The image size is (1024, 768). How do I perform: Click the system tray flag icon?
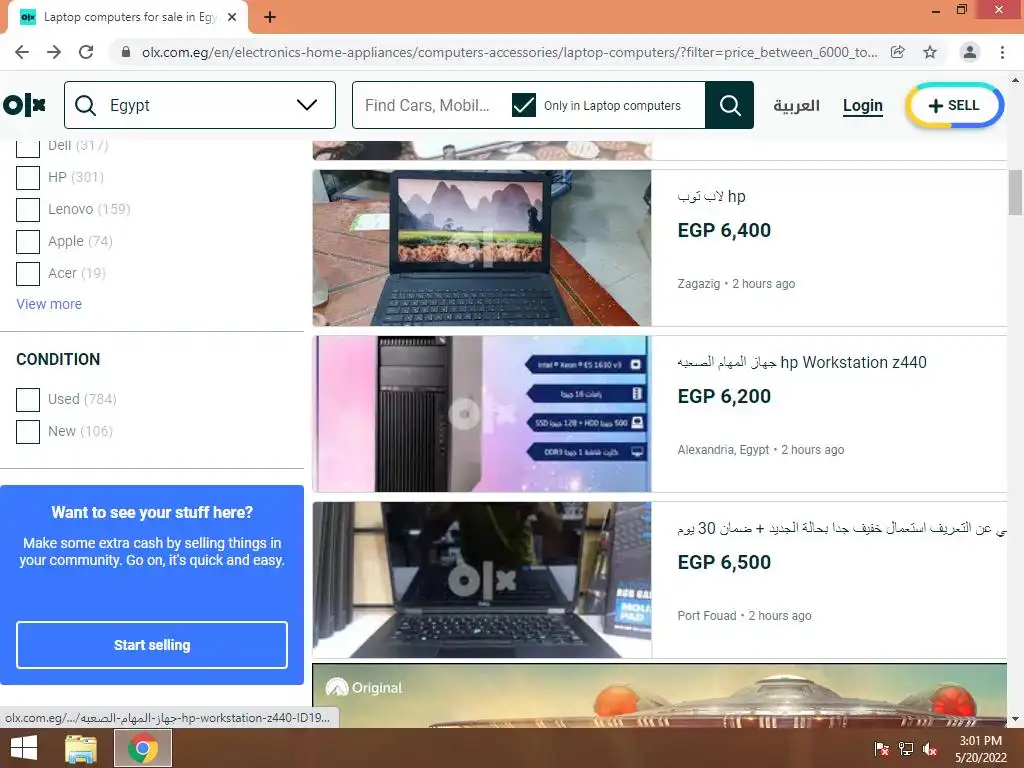882,749
